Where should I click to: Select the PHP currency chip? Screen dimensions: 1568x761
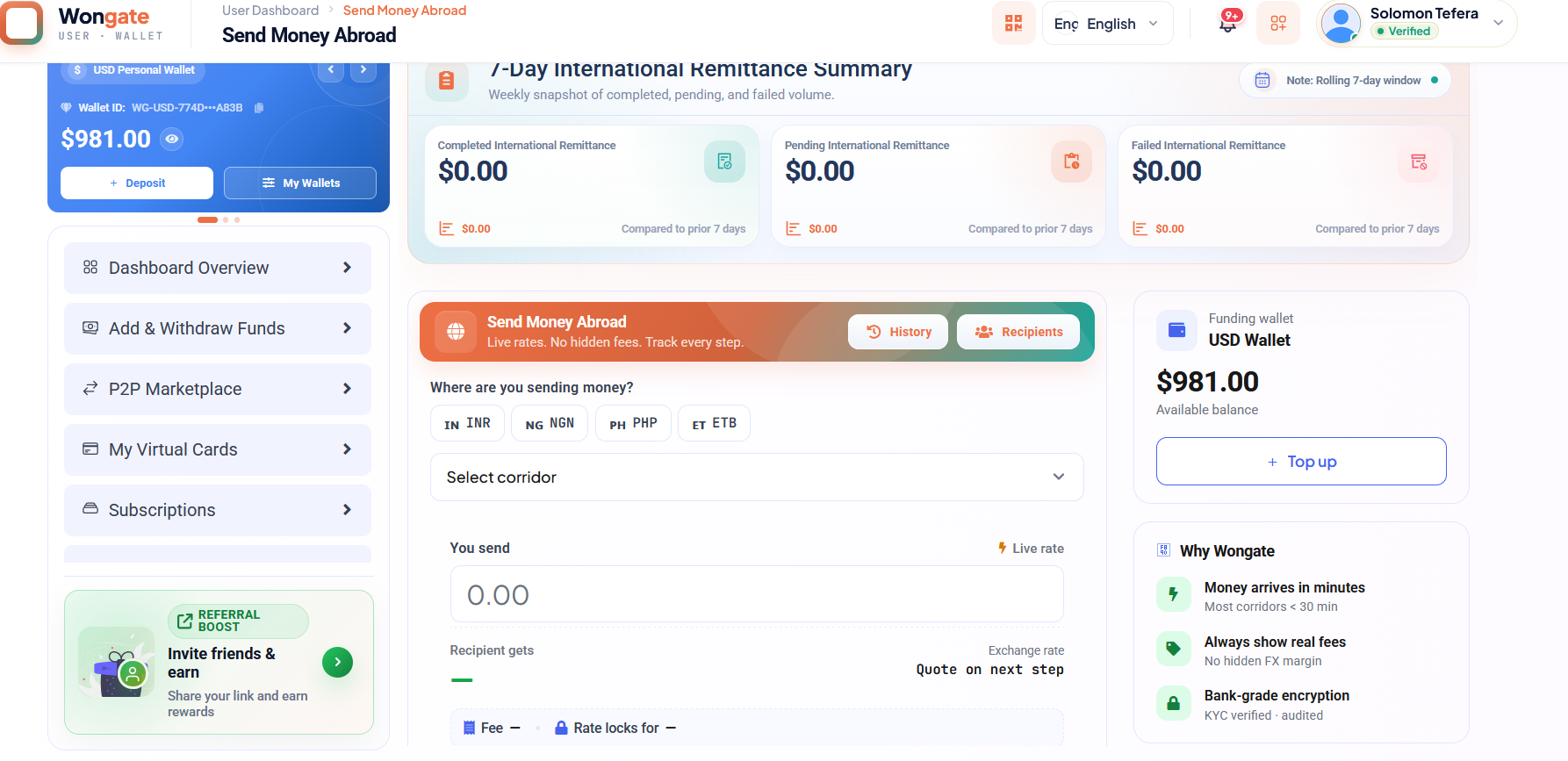coord(633,423)
